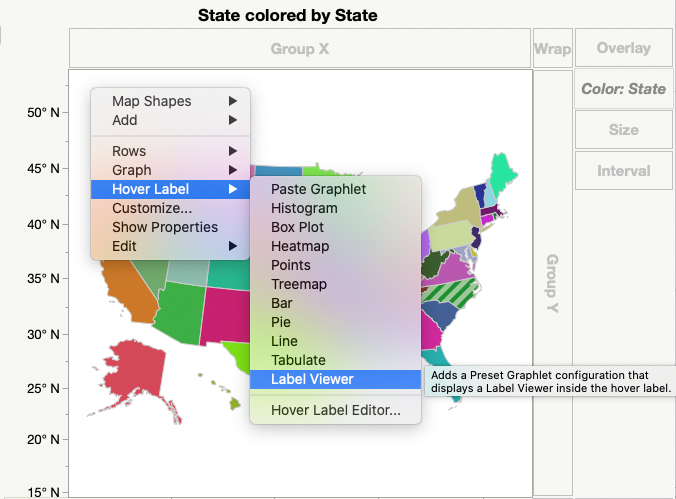Click Customize... in the context menu

[x=152, y=208]
